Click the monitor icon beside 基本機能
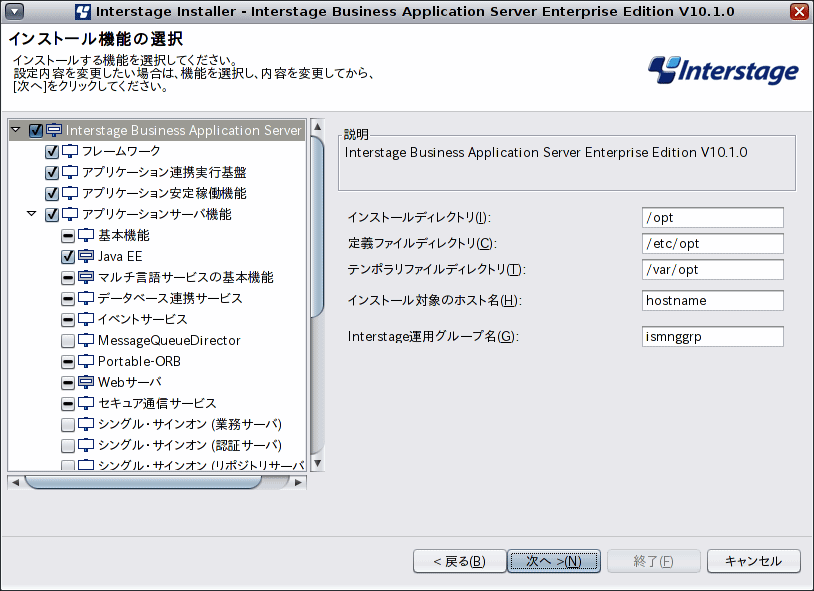 point(86,235)
